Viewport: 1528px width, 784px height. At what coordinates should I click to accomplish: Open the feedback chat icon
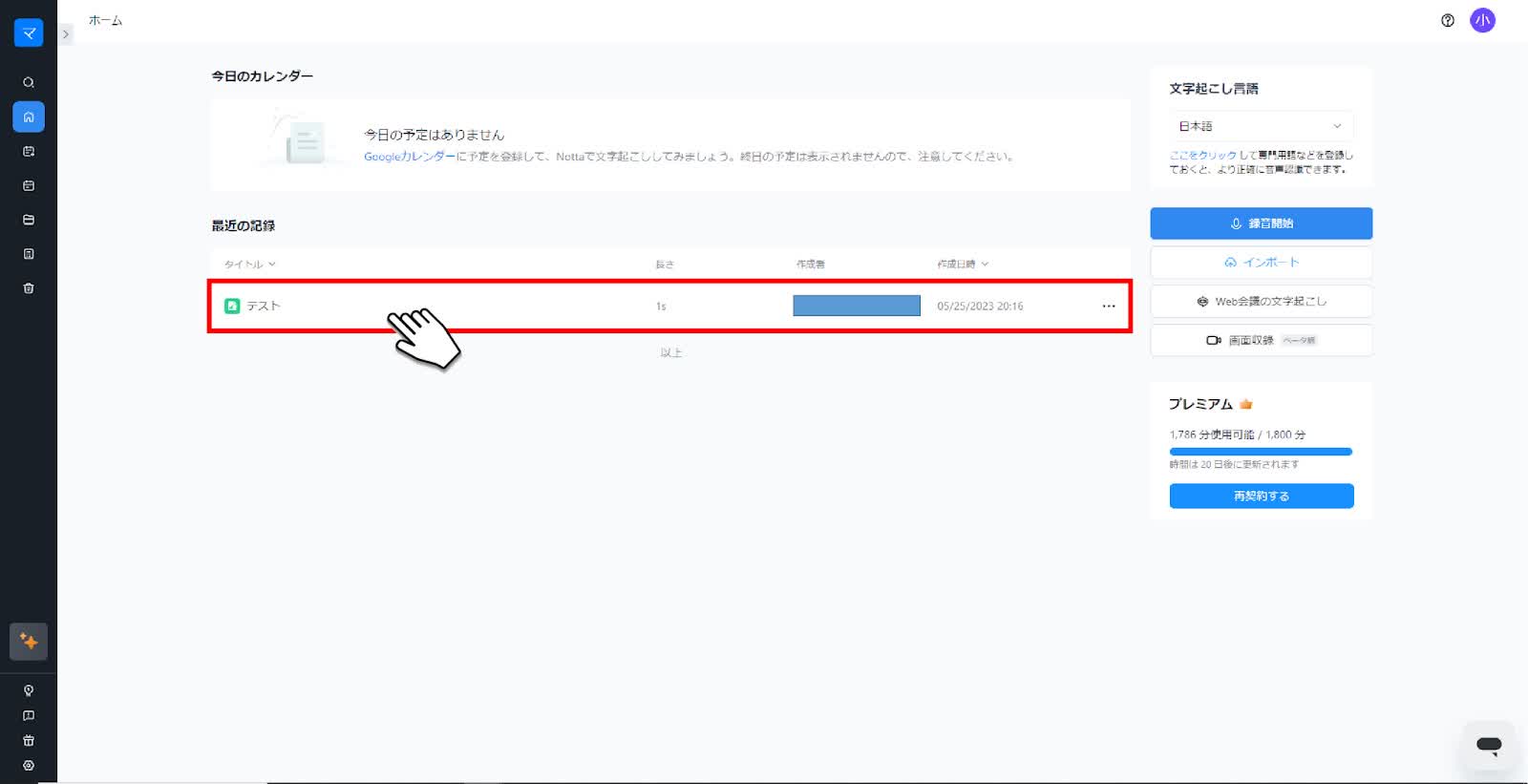pyautogui.click(x=29, y=715)
